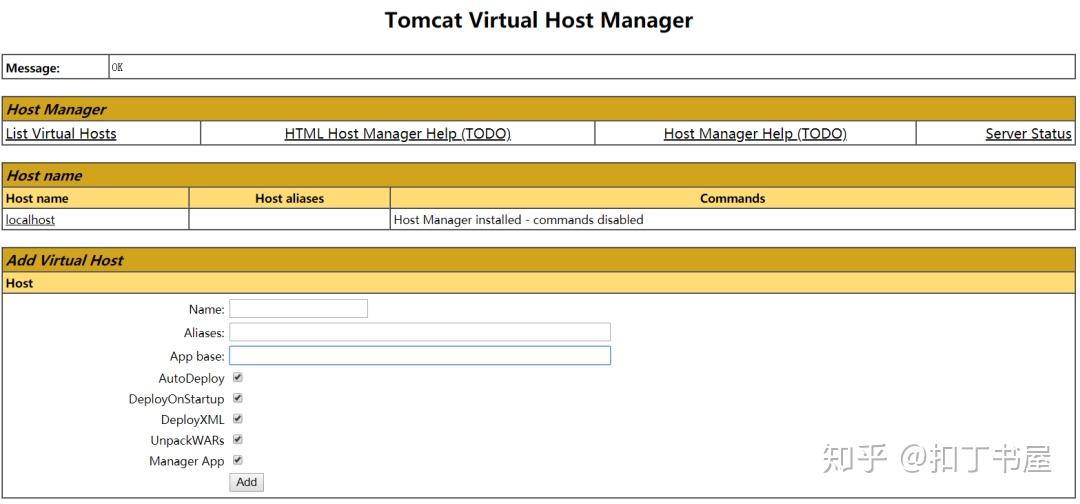
Task: Open the List Virtual Hosts link
Action: point(61,134)
